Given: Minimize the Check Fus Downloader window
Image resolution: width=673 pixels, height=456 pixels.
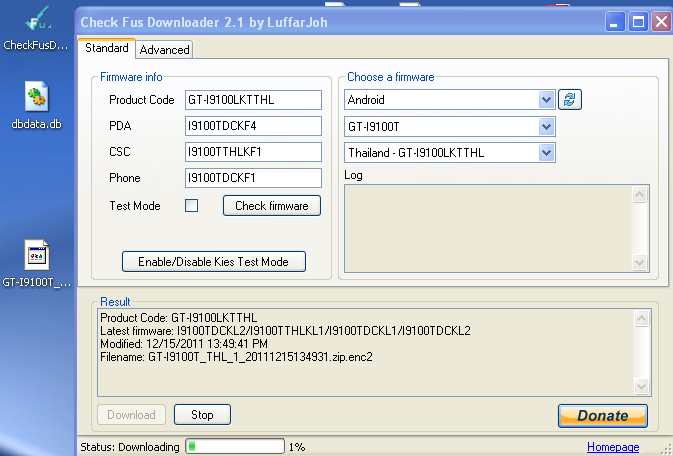Looking at the screenshot, I should (x=615, y=21).
